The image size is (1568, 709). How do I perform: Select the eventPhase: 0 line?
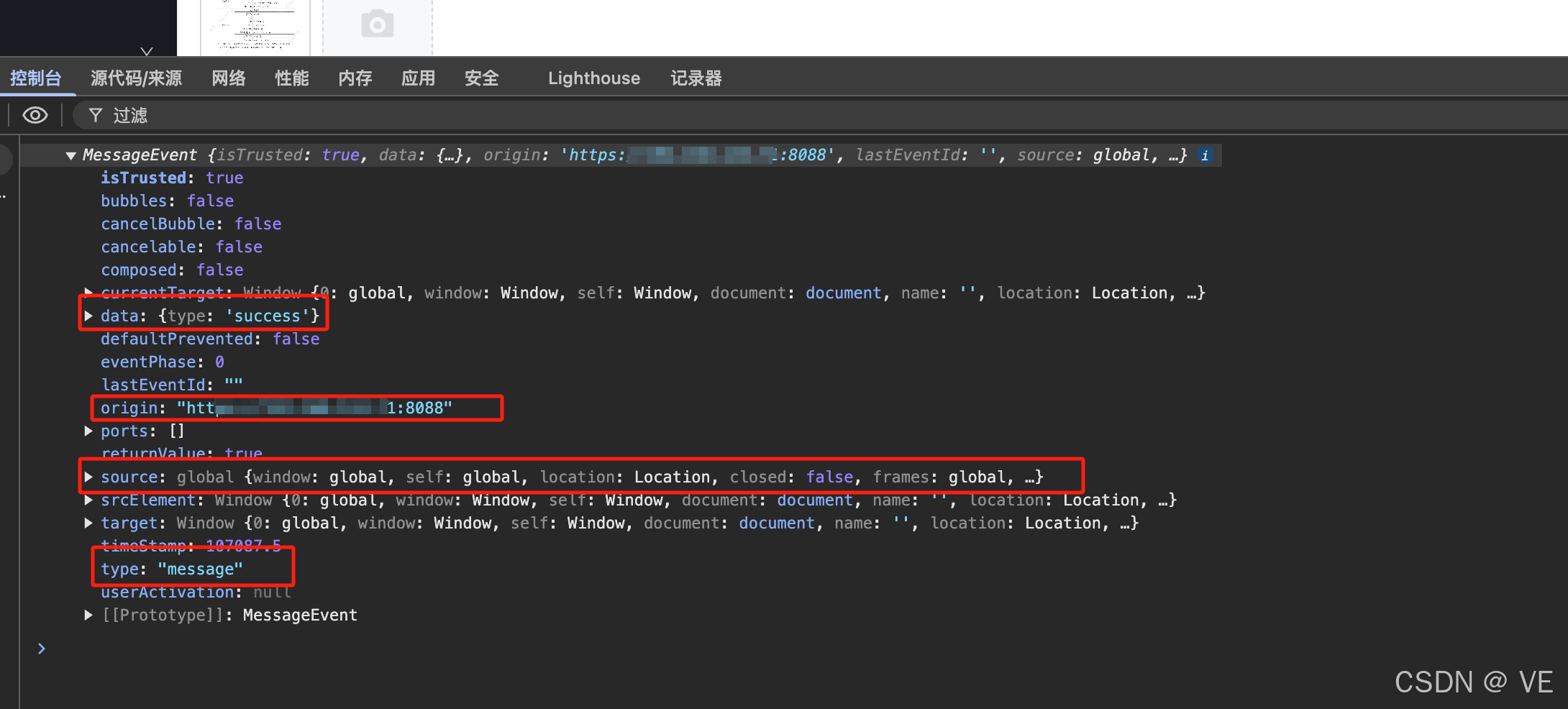pos(163,362)
